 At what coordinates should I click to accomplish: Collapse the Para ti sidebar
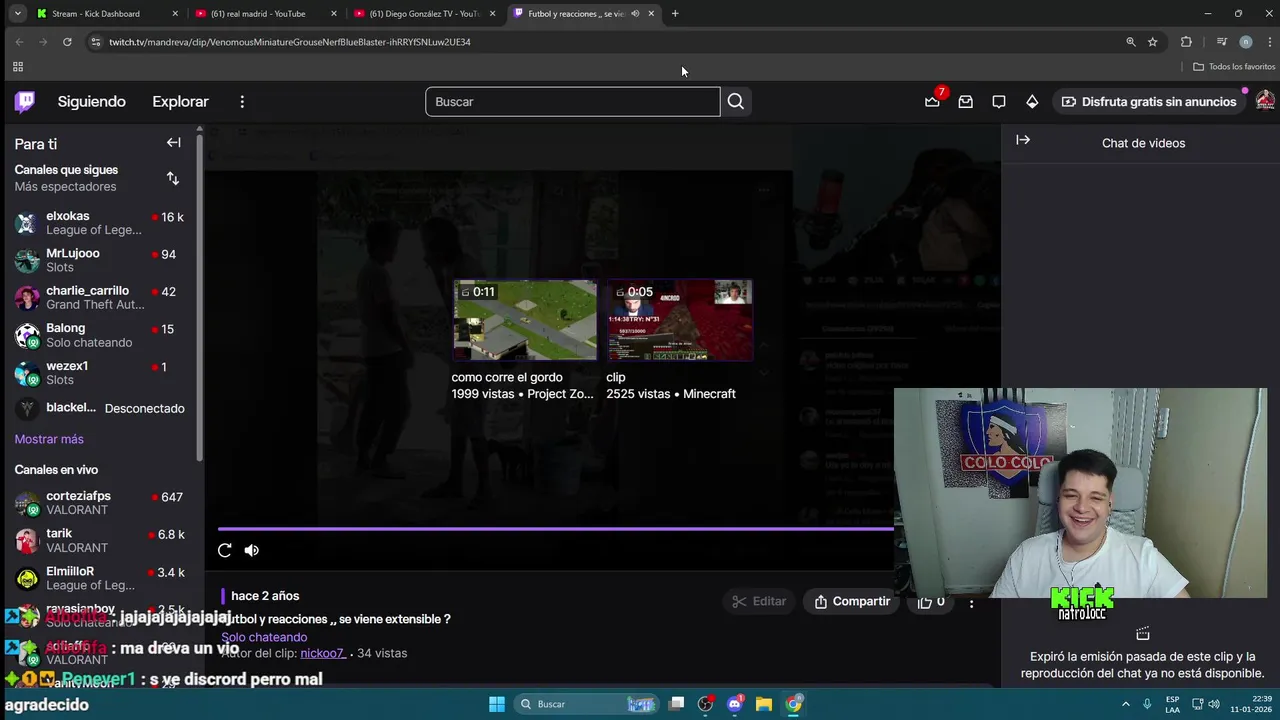173,143
